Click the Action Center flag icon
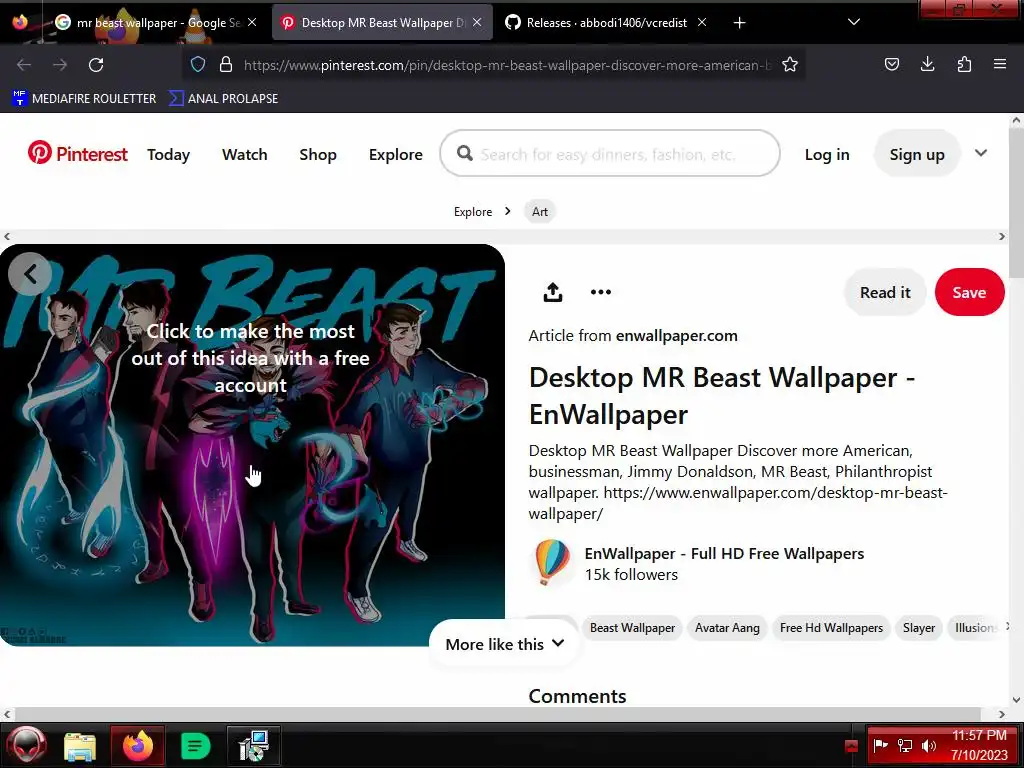Screen dimensions: 1024x768 tap(880, 745)
